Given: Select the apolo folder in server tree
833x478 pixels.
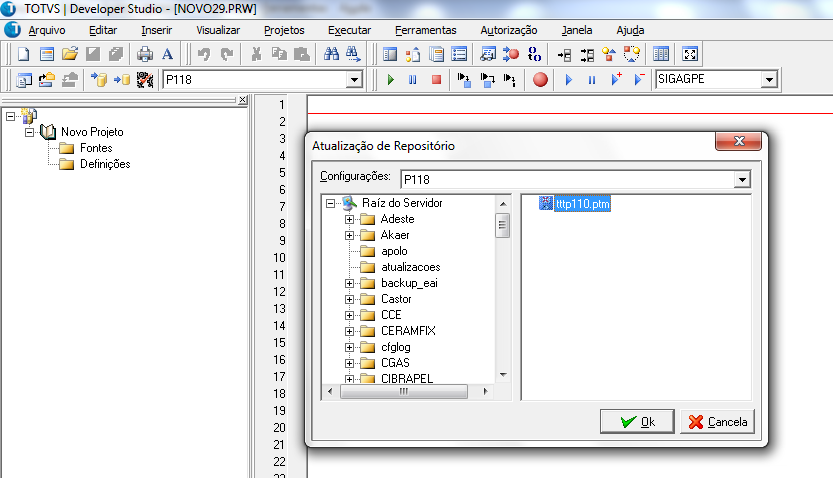Looking at the screenshot, I should click(394, 251).
